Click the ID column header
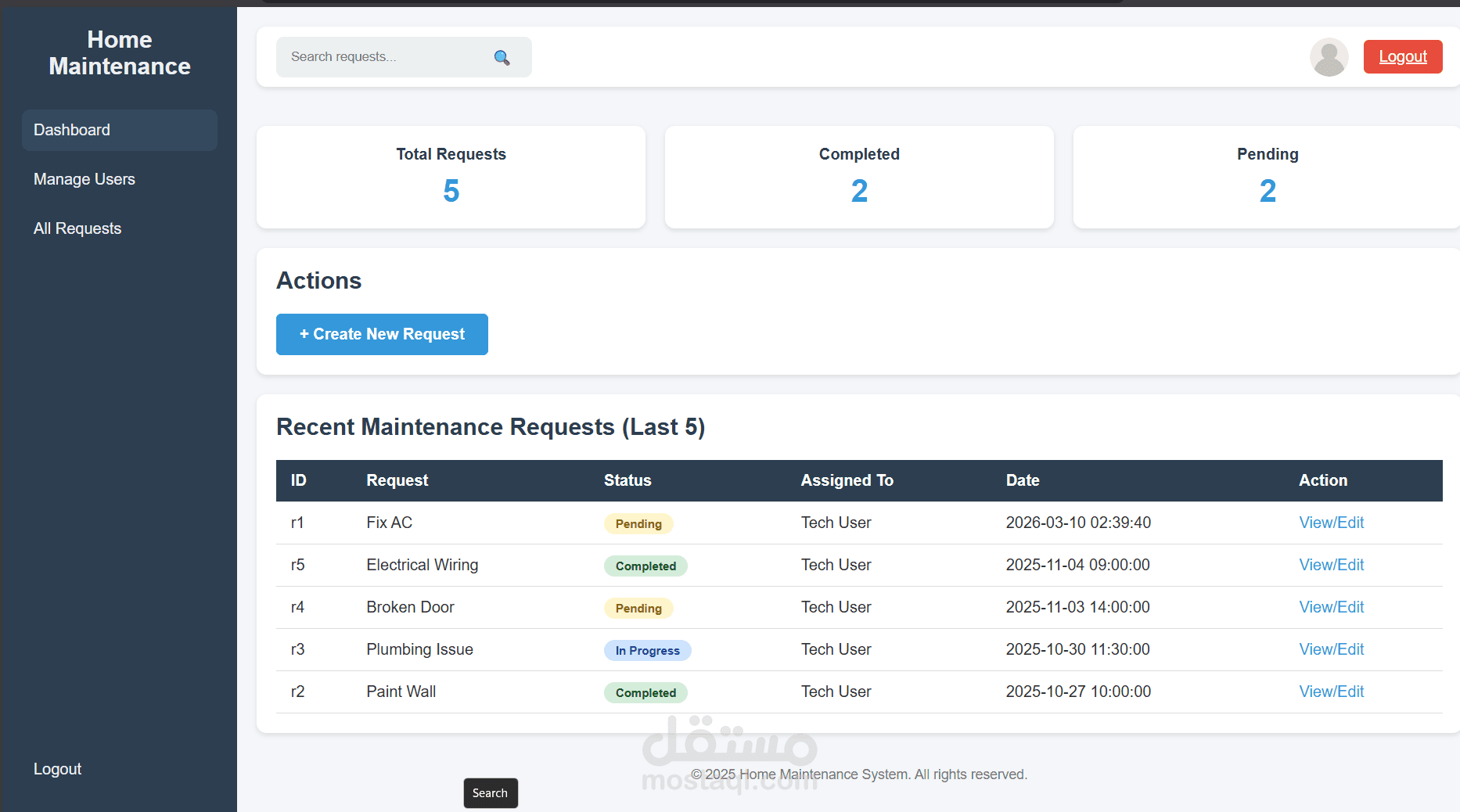The image size is (1460, 812). (298, 480)
